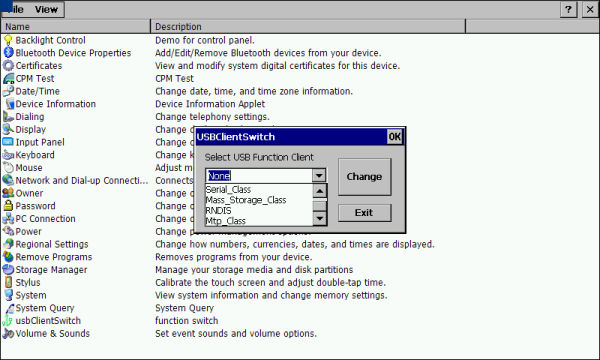Image resolution: width=600 pixels, height=360 pixels.
Task: Click OK in the USBClientSwitch title bar
Action: click(x=395, y=137)
